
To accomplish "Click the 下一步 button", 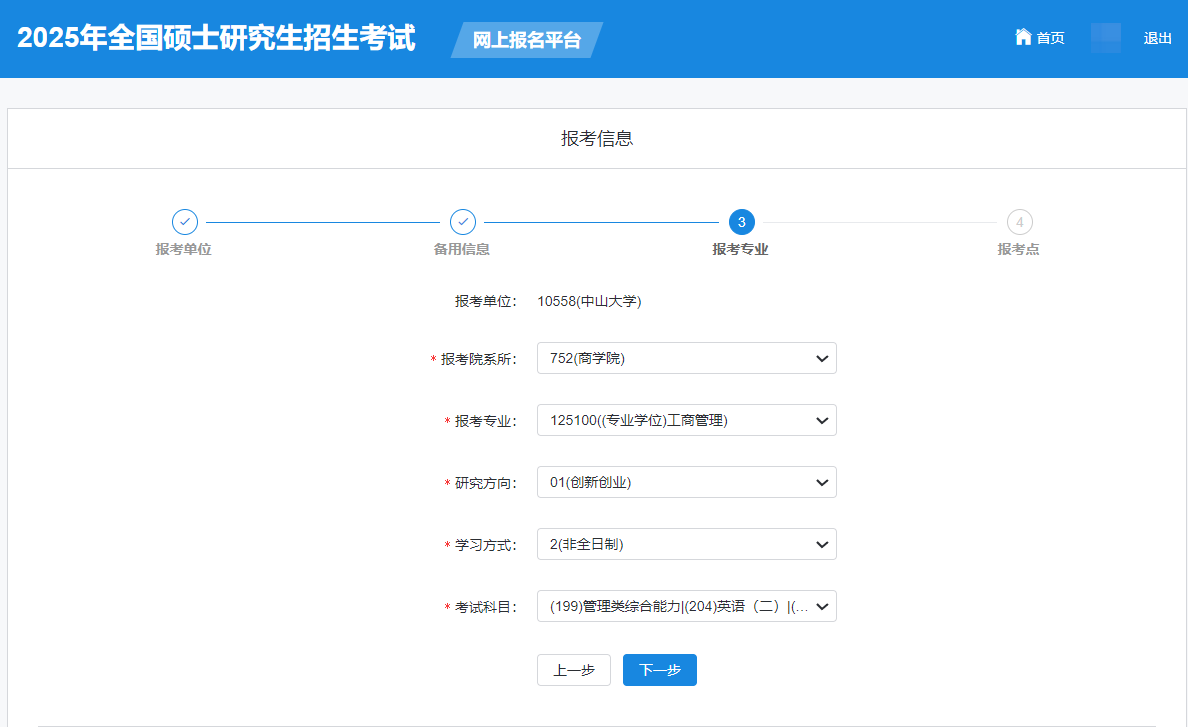I will [x=659, y=670].
